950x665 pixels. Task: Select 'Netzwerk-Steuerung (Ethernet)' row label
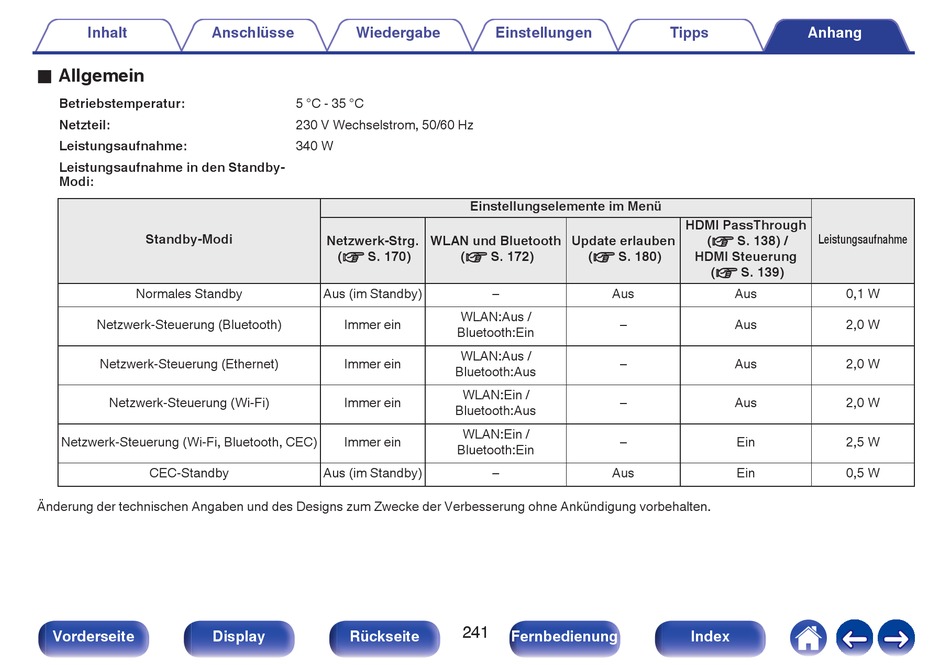click(189, 364)
